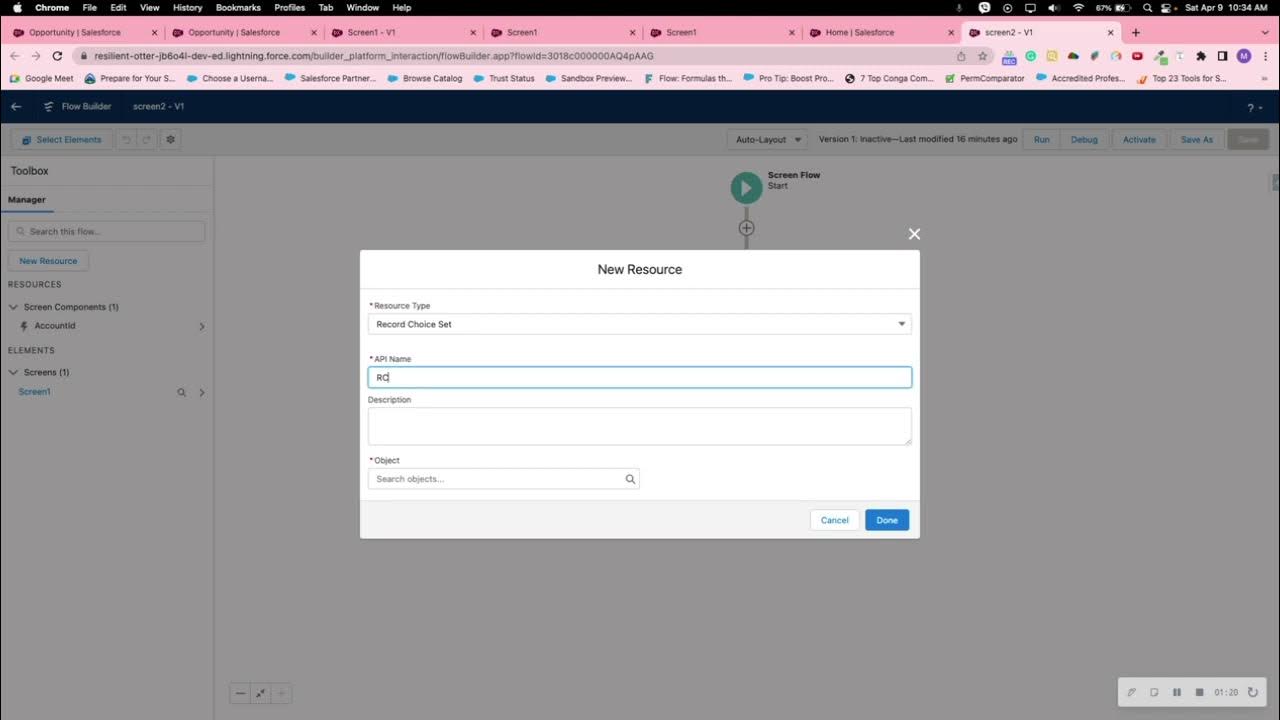
Task: Click the Done button
Action: coord(887,520)
